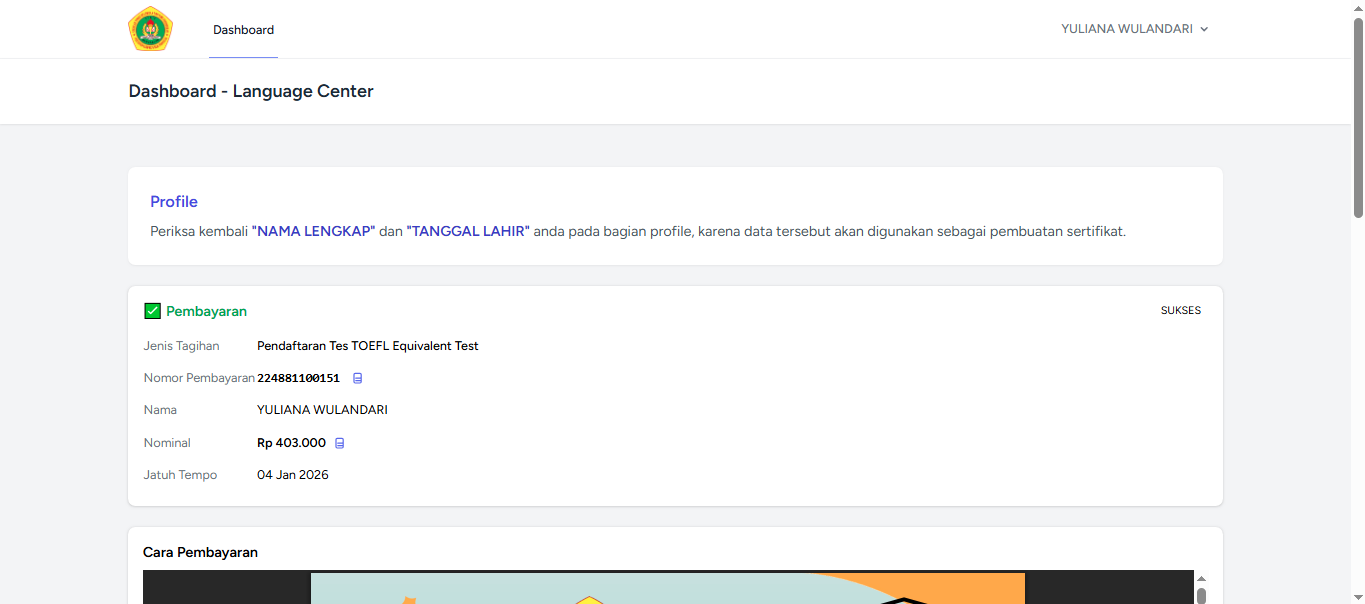This screenshot has width=1365, height=604.
Task: Click the "NAMA LENGKAP" highlighted text
Action: [x=313, y=231]
